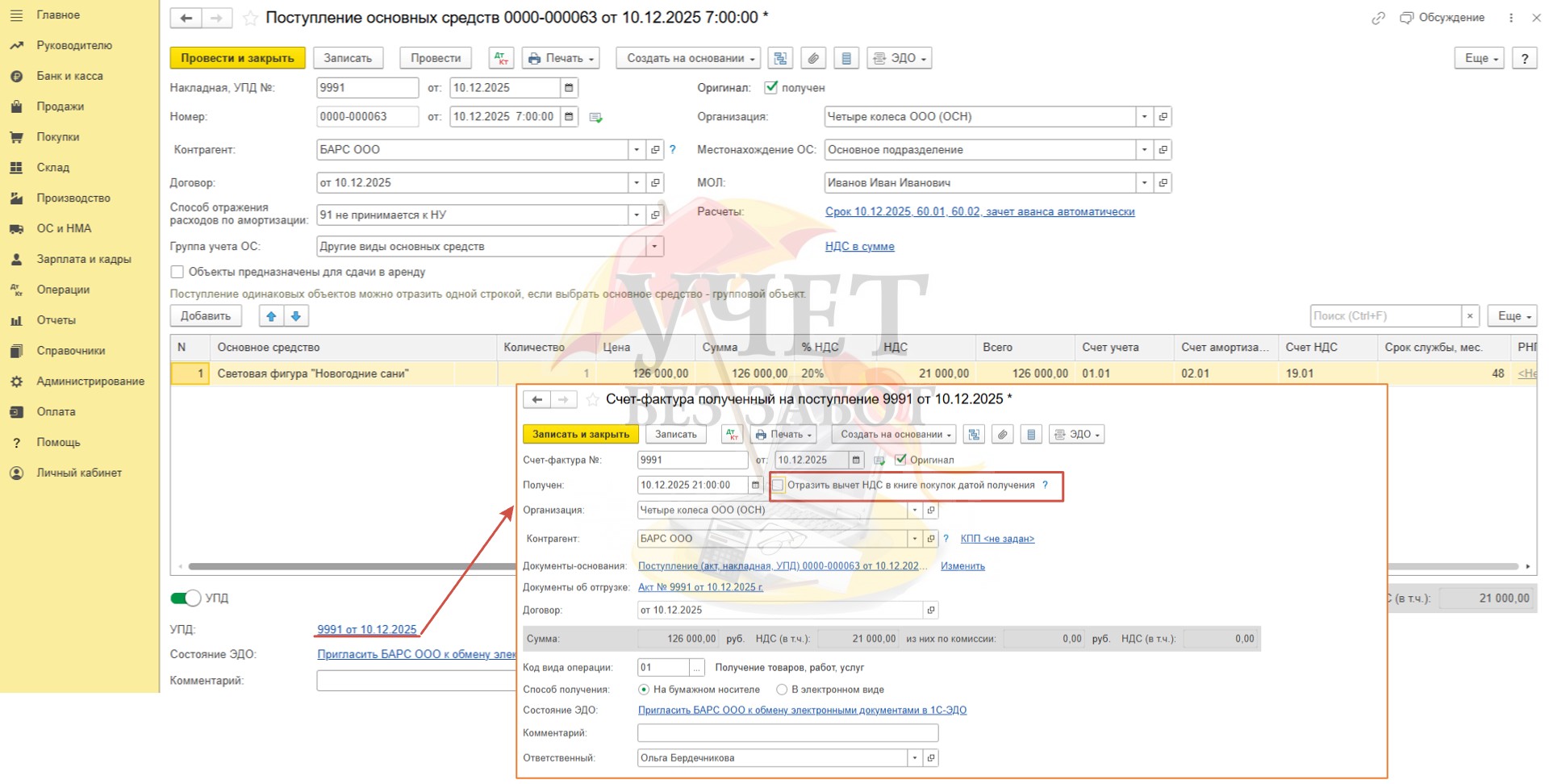Select 'В электронном виде' radio button

(782, 690)
